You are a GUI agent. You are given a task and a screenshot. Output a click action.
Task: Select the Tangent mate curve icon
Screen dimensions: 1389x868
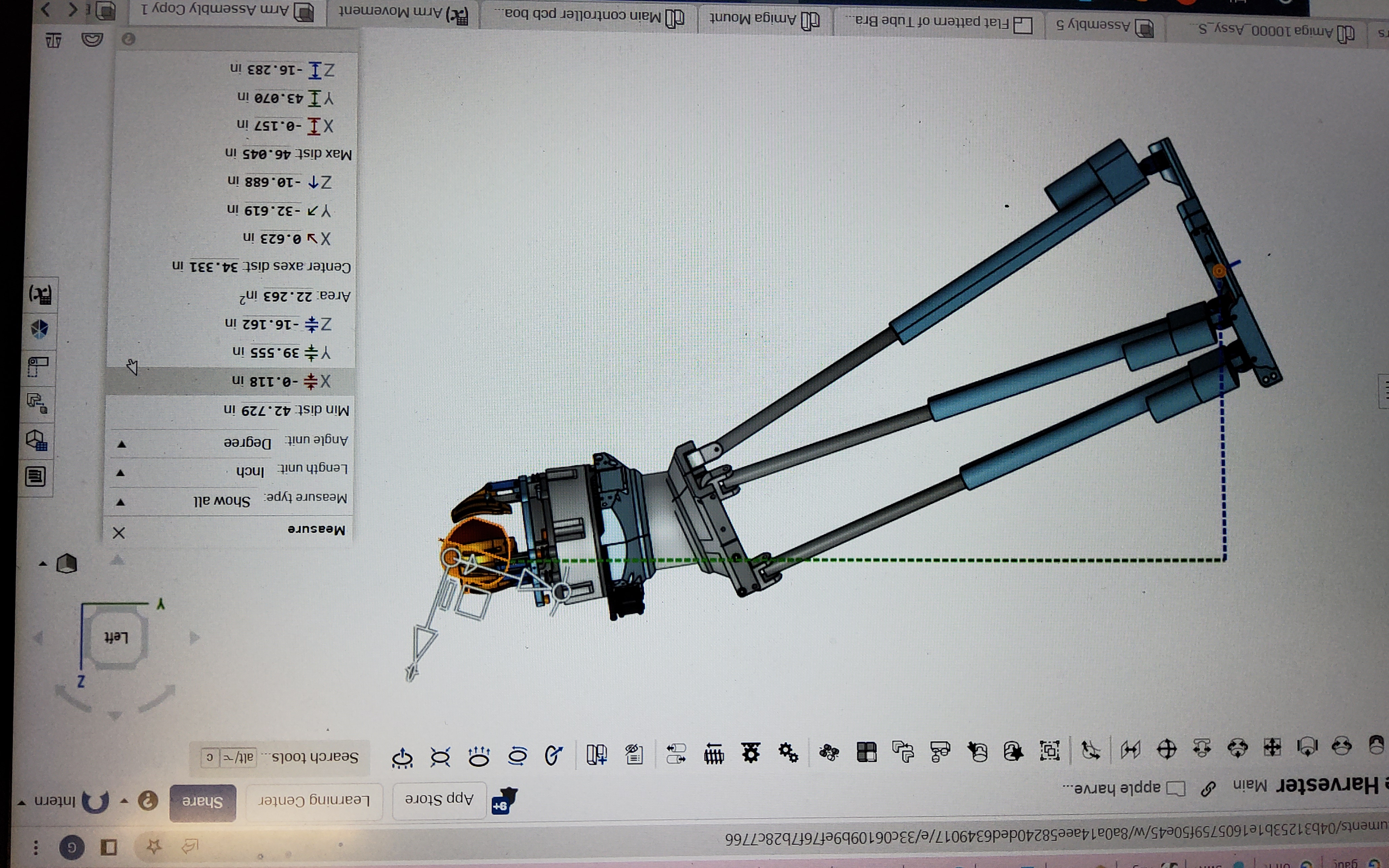1091,750
